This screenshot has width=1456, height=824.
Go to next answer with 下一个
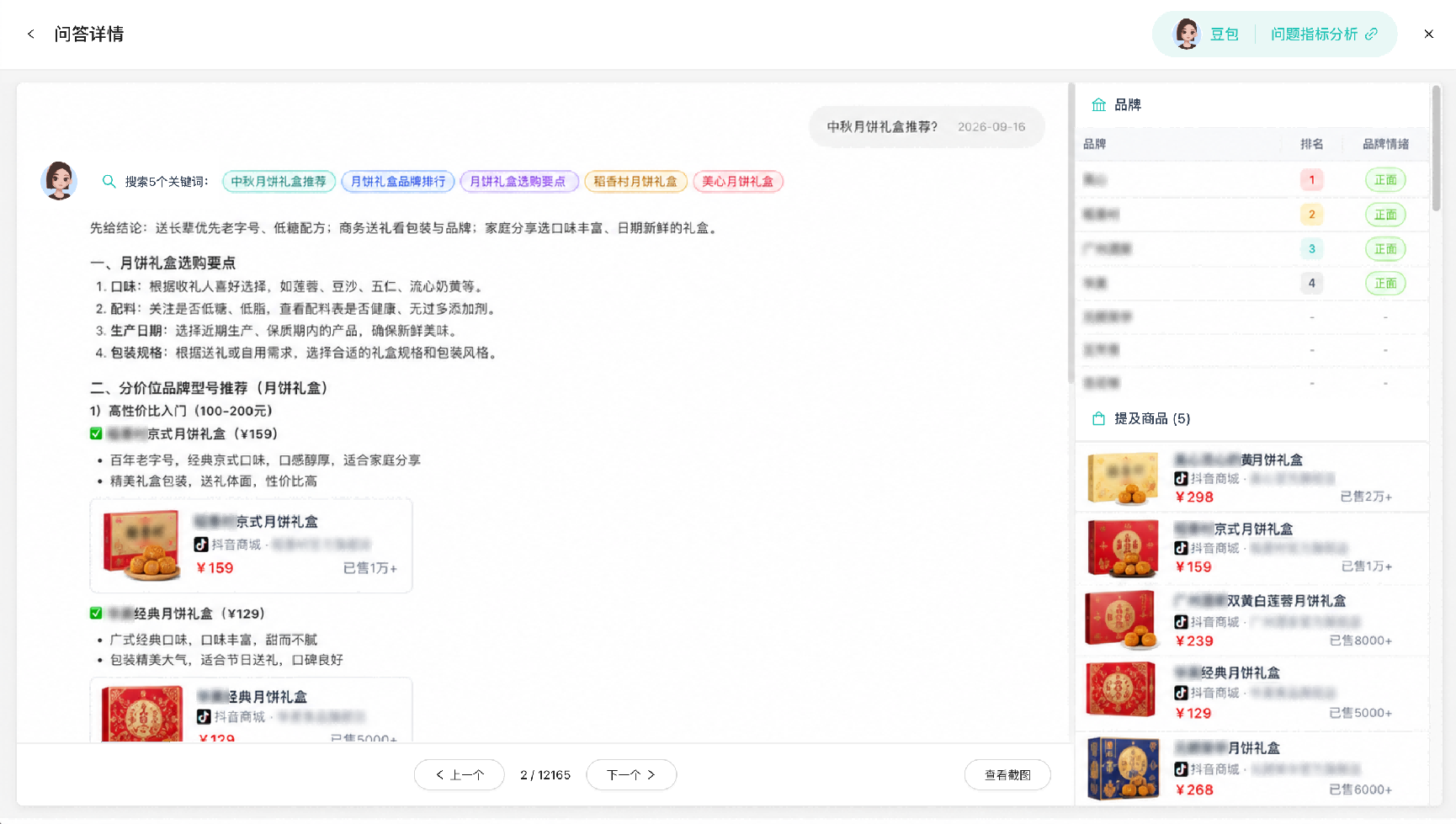tap(631, 775)
